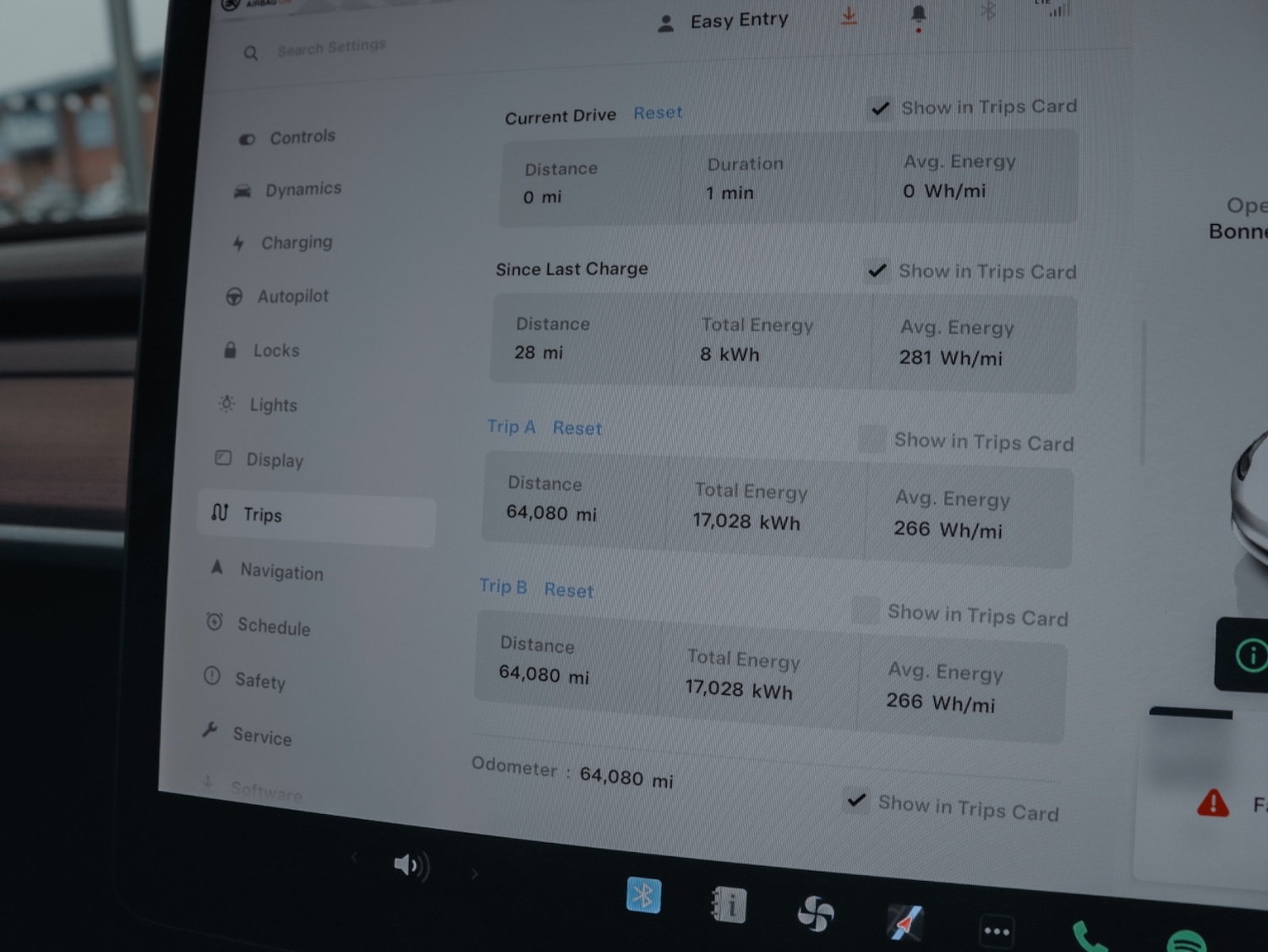Viewport: 1268px width, 952px height.
Task: Click the Lights sun icon
Action: [227, 403]
